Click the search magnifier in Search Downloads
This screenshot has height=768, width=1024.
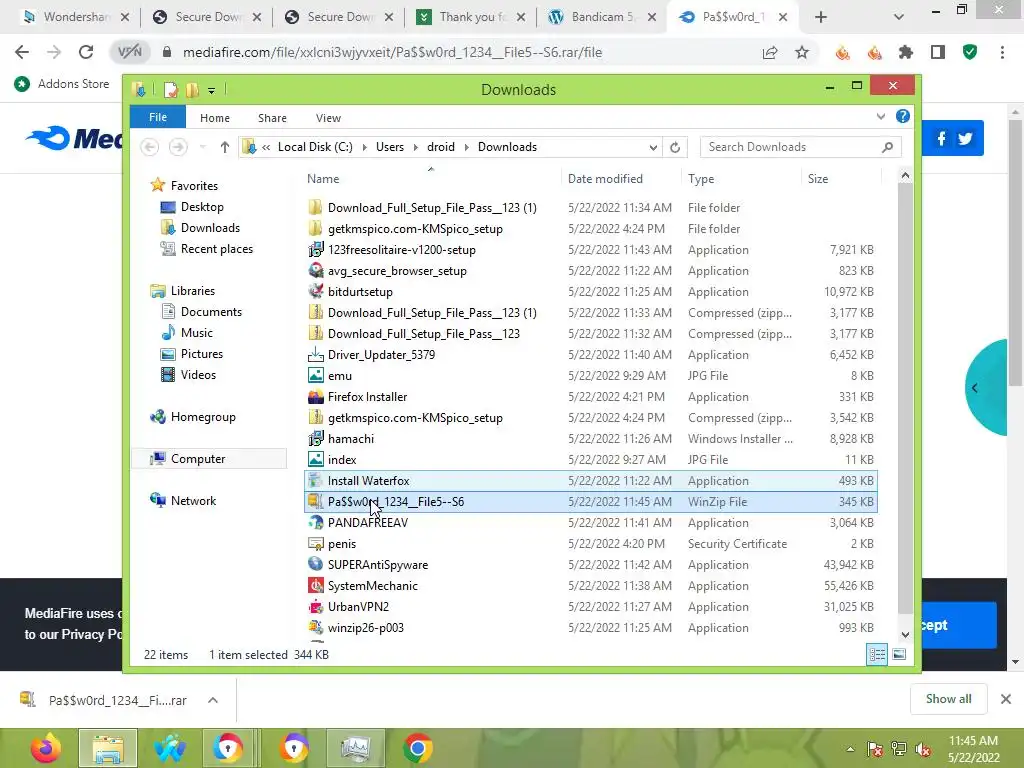(x=887, y=148)
